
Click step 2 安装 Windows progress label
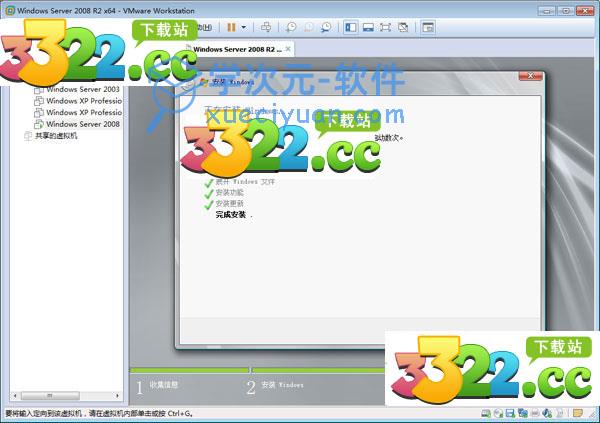coord(282,385)
